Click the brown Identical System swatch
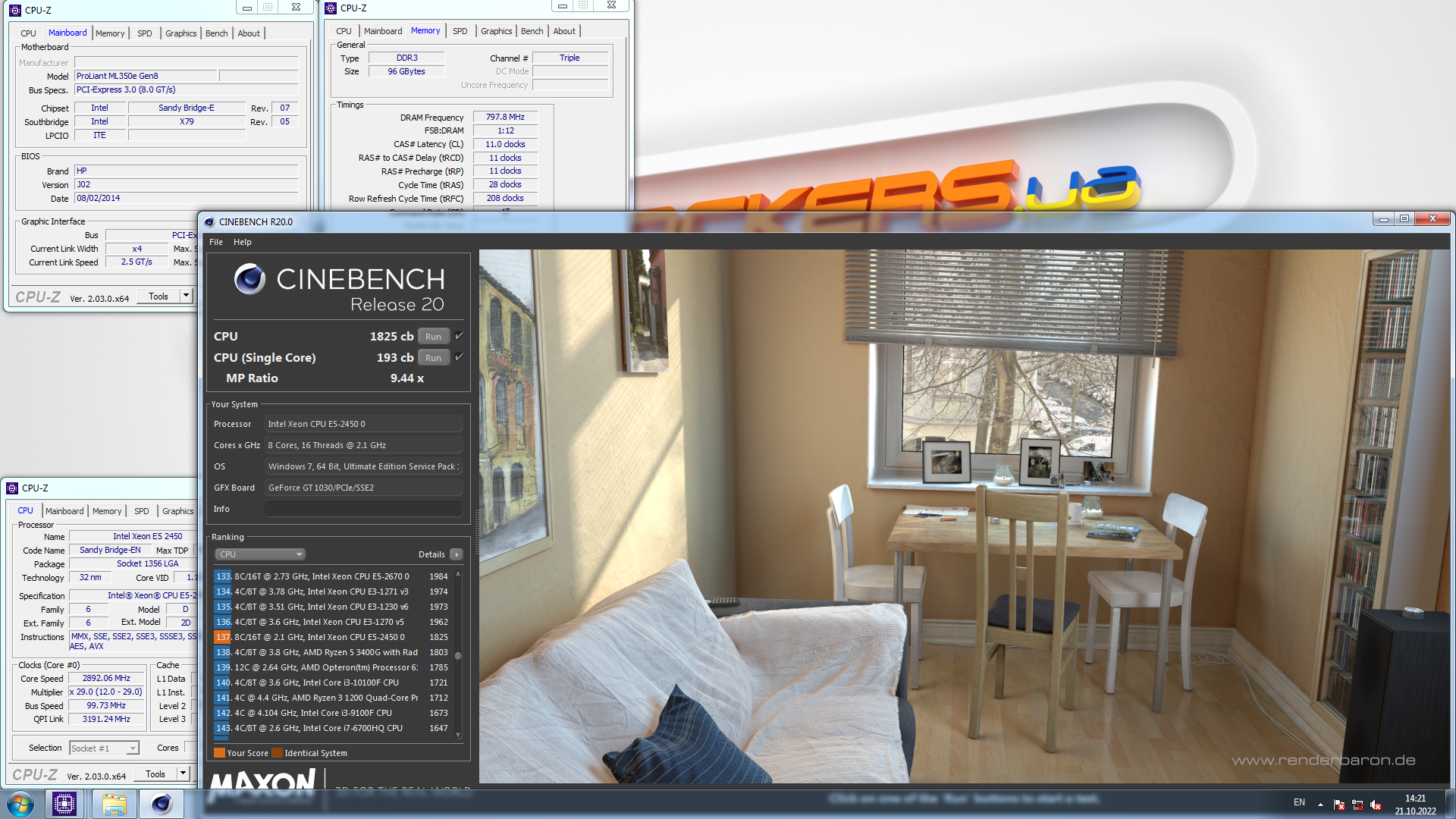1456x819 pixels. 277,753
